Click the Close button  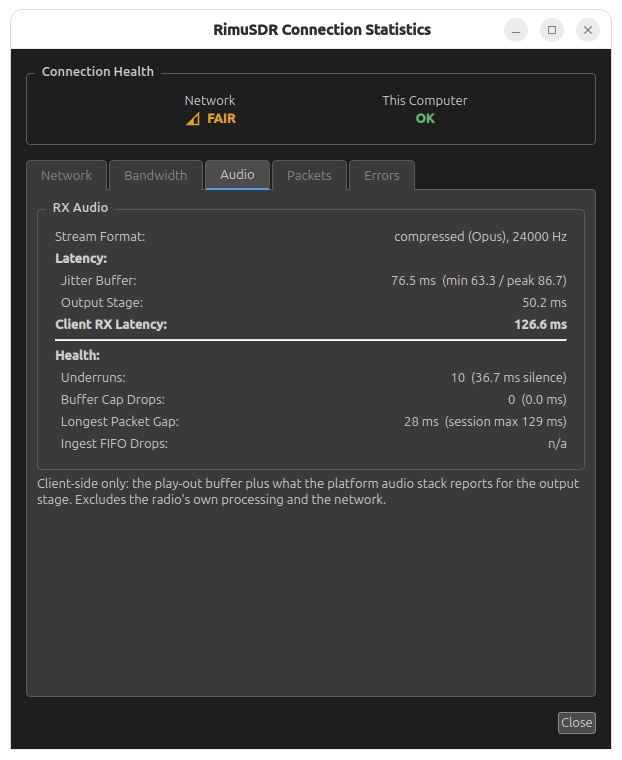[576, 723]
